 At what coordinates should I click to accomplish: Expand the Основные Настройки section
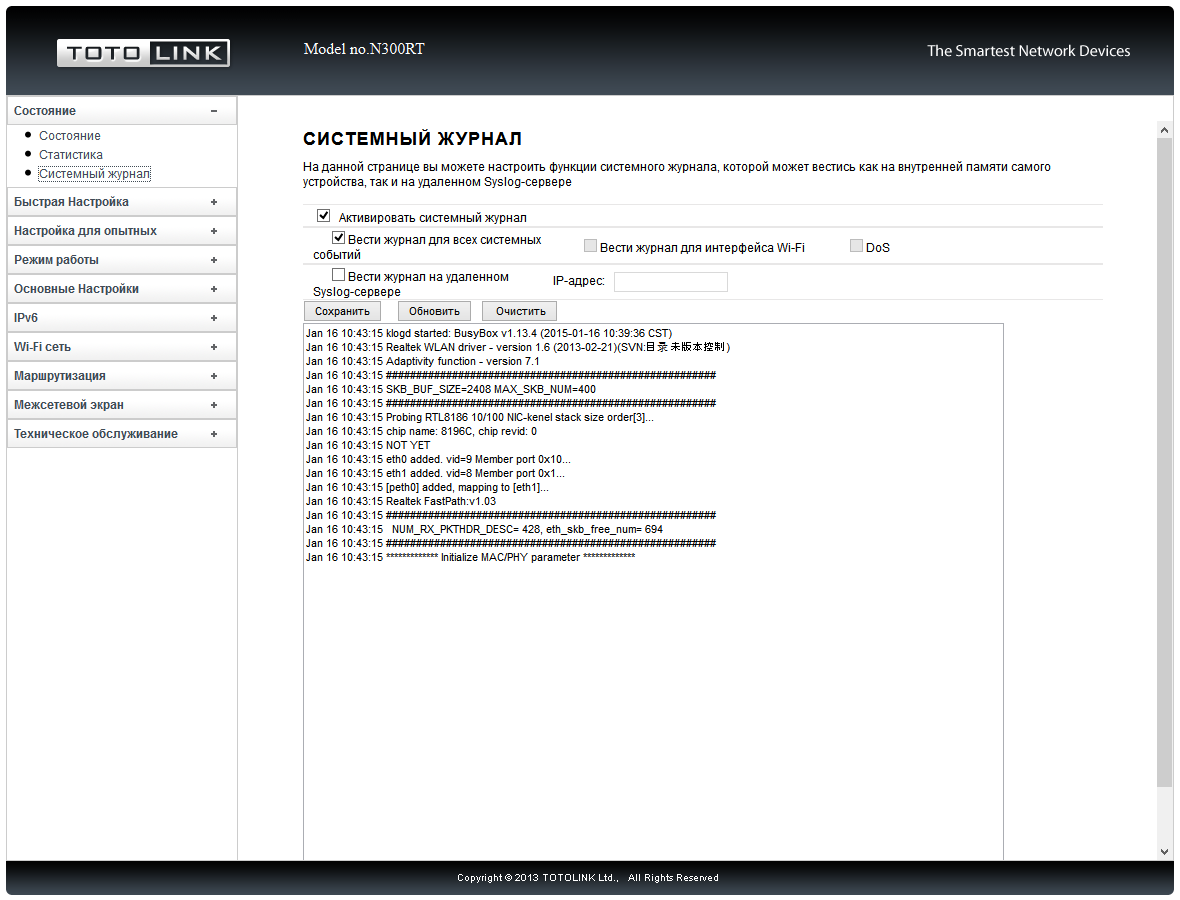click(122, 289)
